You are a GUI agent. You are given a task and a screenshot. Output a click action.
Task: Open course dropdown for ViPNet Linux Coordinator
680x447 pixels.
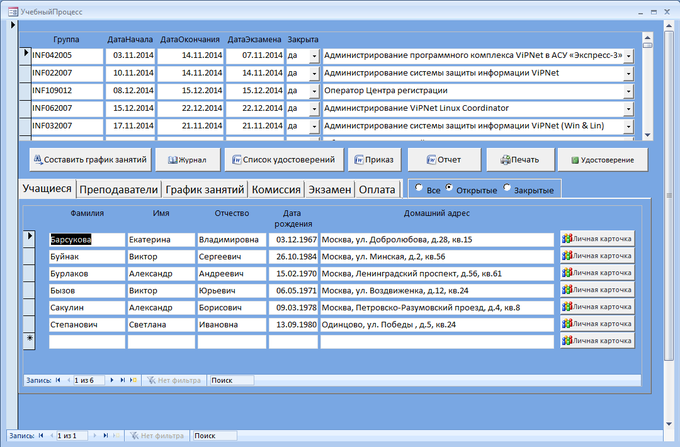pyautogui.click(x=628, y=108)
